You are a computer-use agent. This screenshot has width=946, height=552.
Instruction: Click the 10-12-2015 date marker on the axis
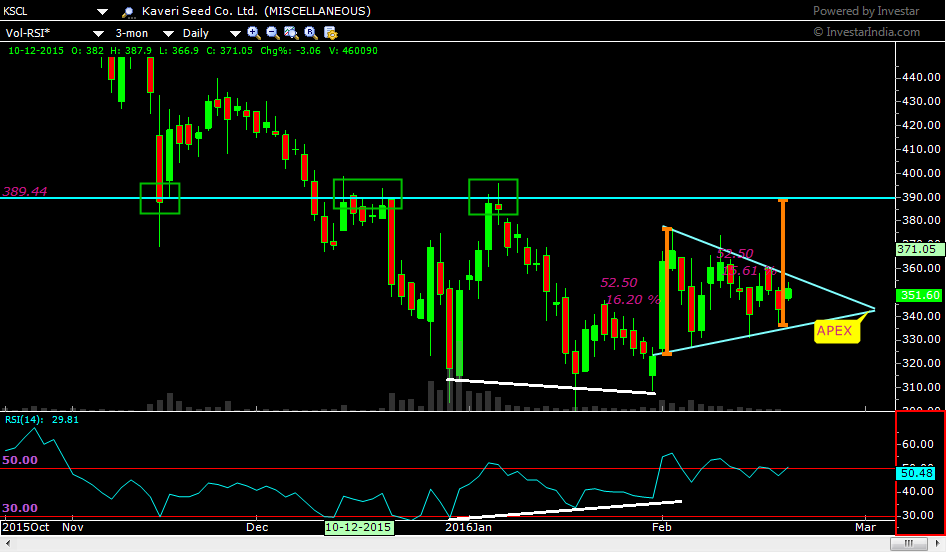click(x=359, y=527)
